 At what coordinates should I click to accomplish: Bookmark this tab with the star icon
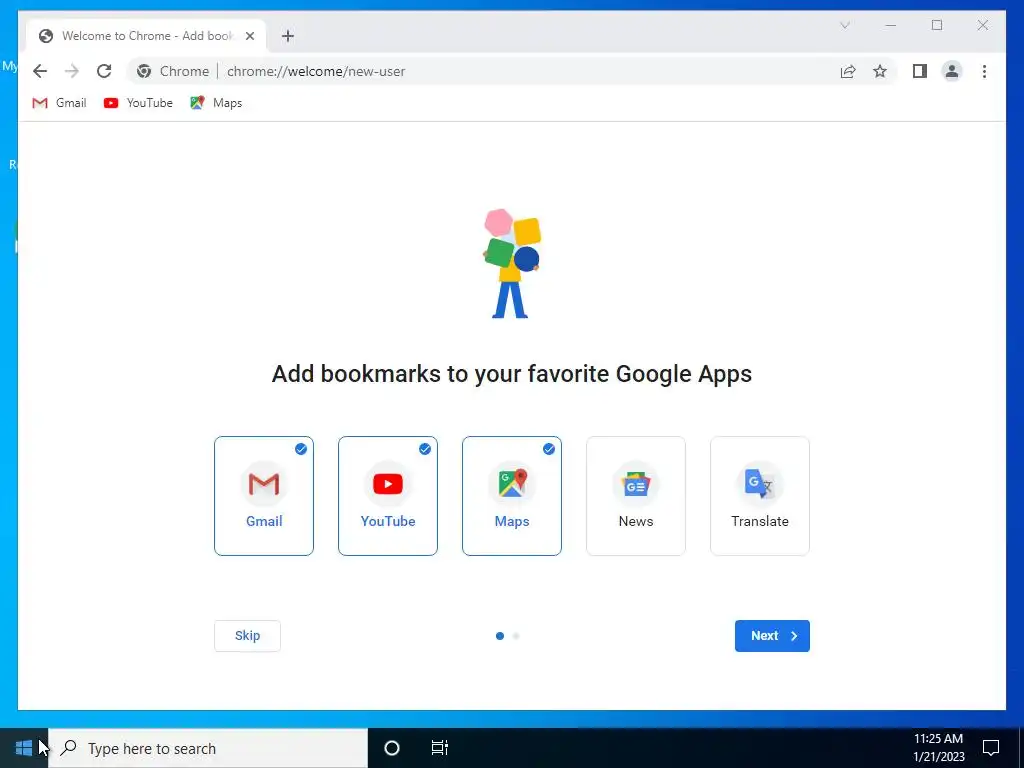[880, 71]
